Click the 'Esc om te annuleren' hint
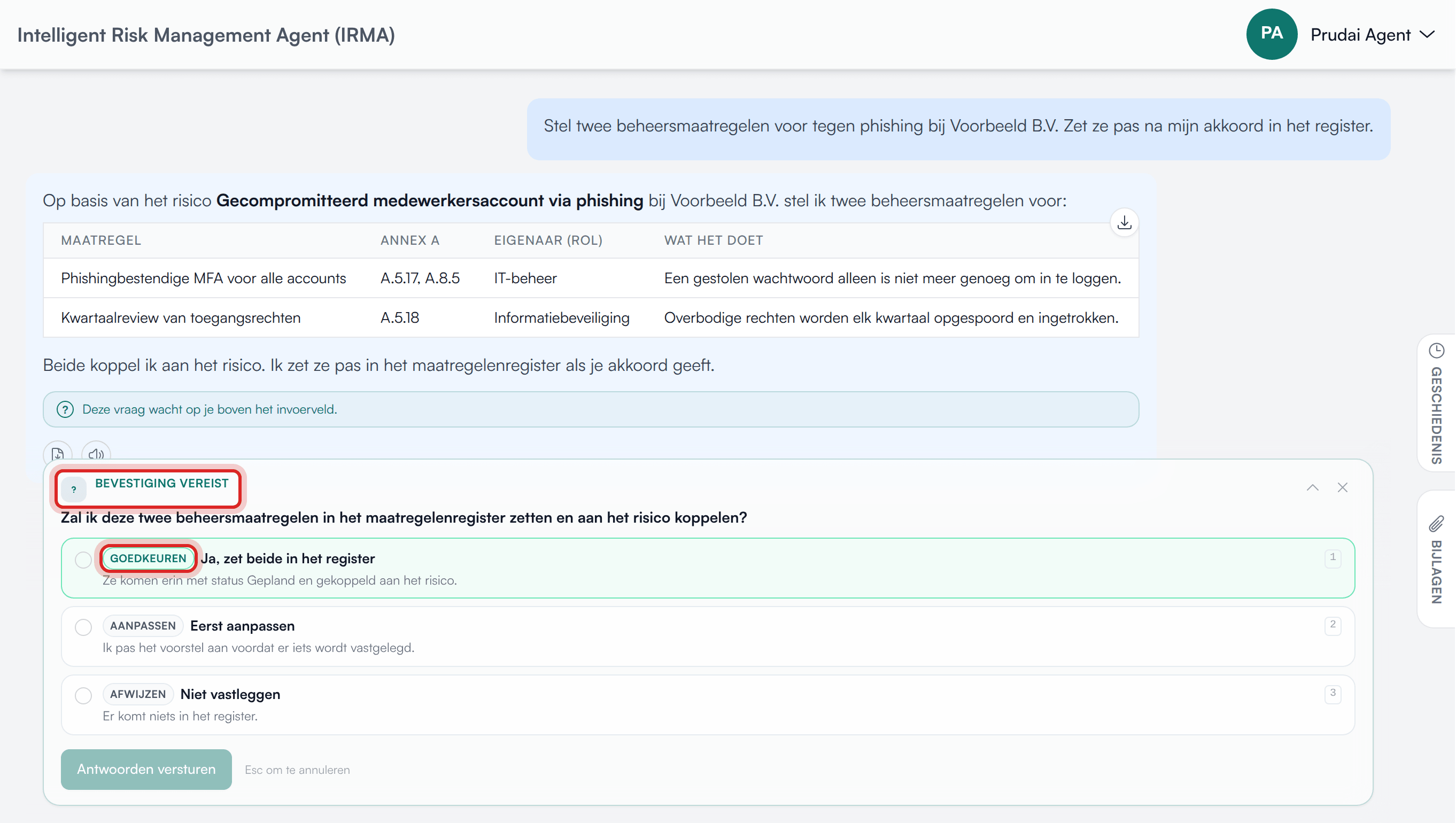 [x=297, y=770]
